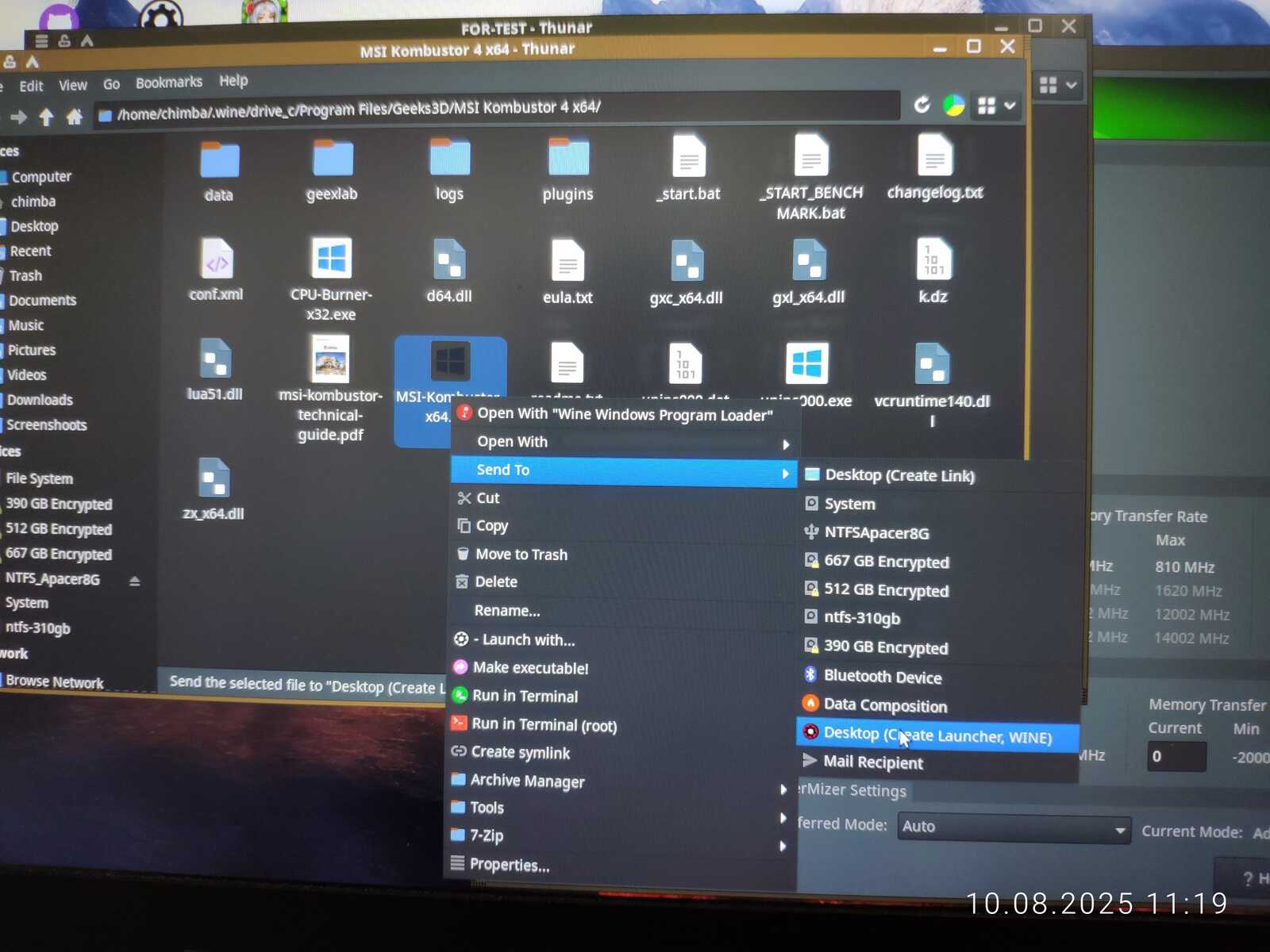Send to Desktop (Create Launcher, WINE)

point(937,735)
